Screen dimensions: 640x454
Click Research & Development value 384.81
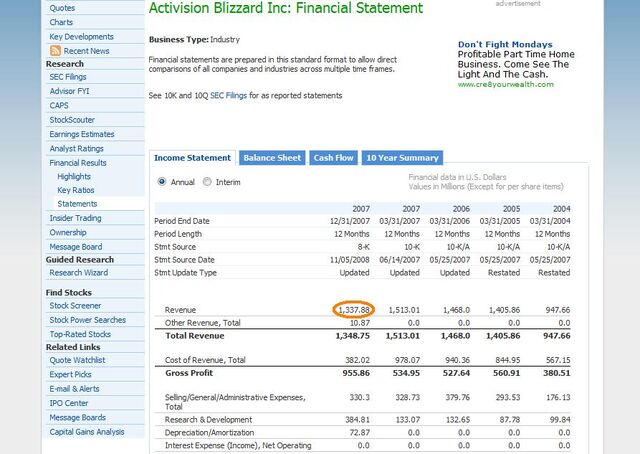pyautogui.click(x=358, y=419)
